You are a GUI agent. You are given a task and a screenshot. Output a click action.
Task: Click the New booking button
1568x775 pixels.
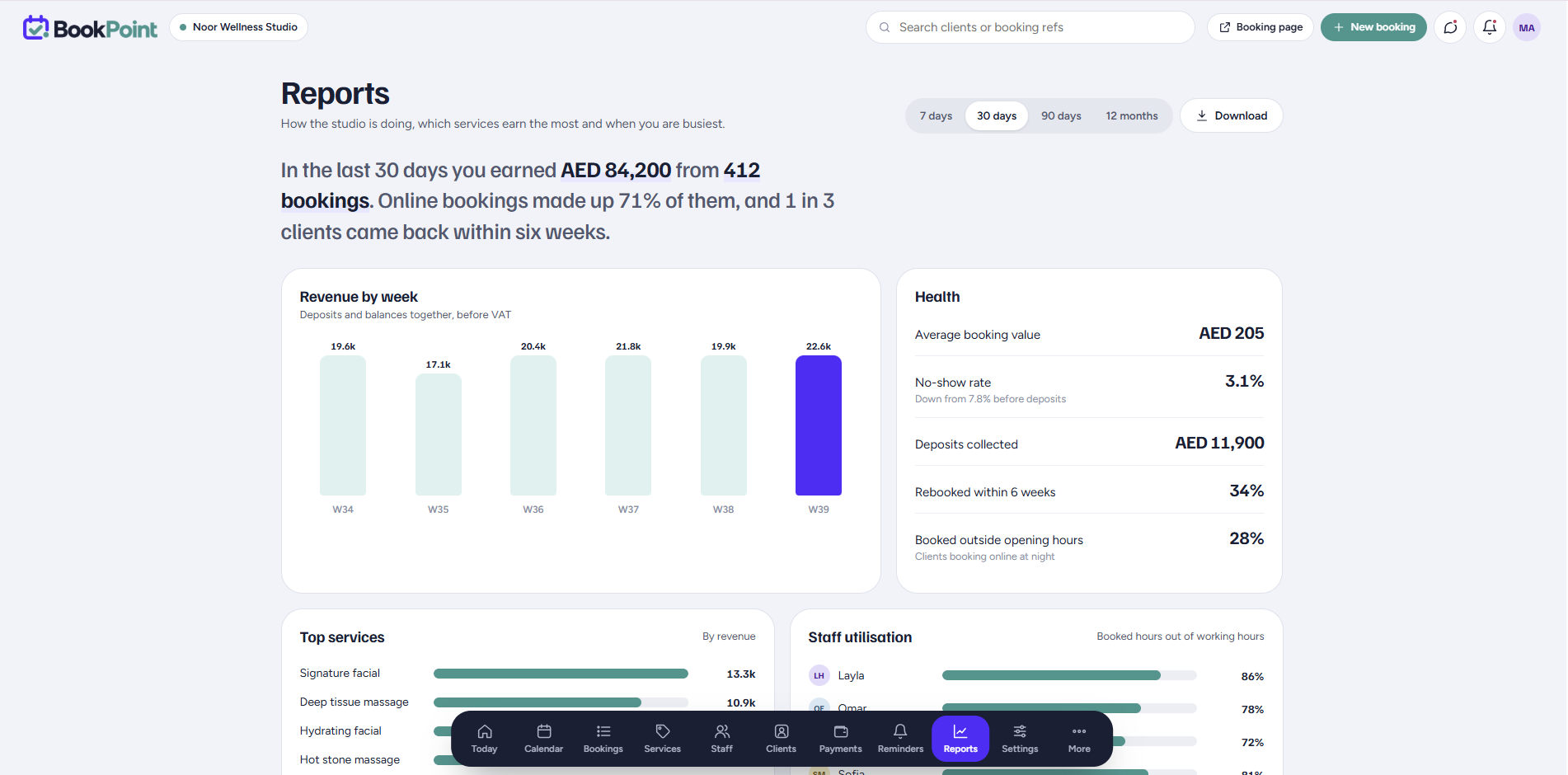1373,27
